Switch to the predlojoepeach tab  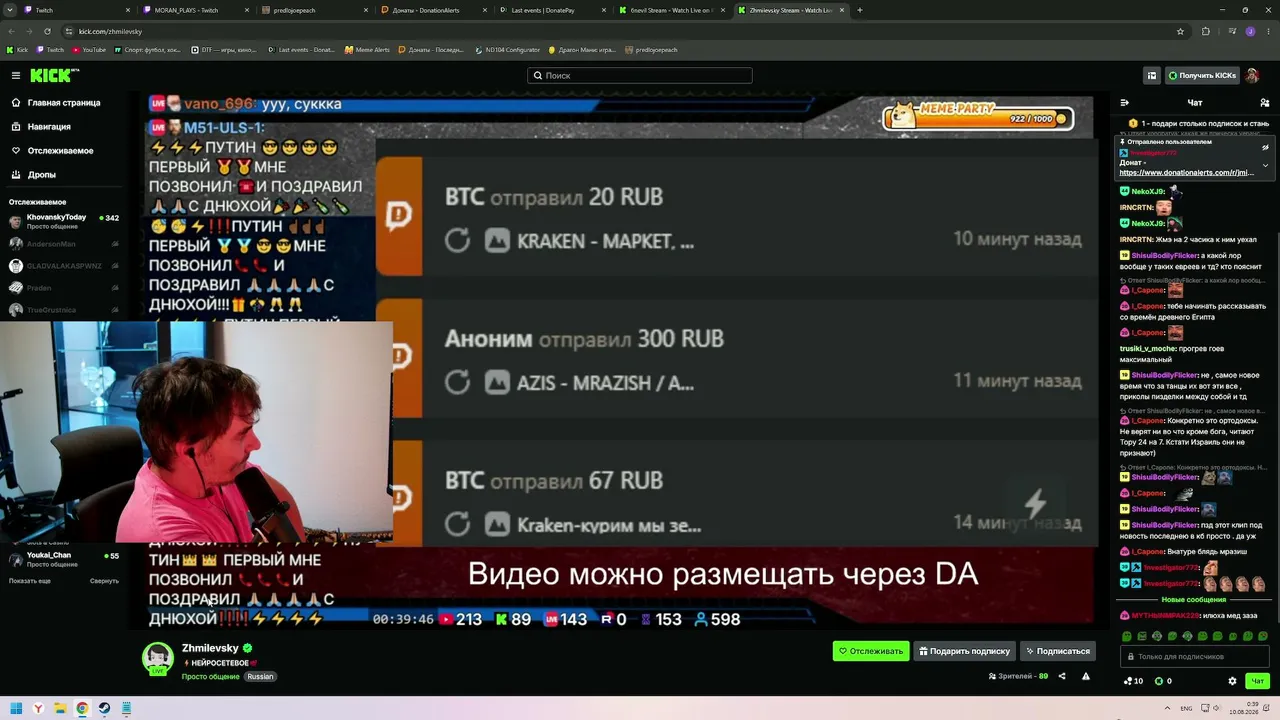[x=314, y=10]
